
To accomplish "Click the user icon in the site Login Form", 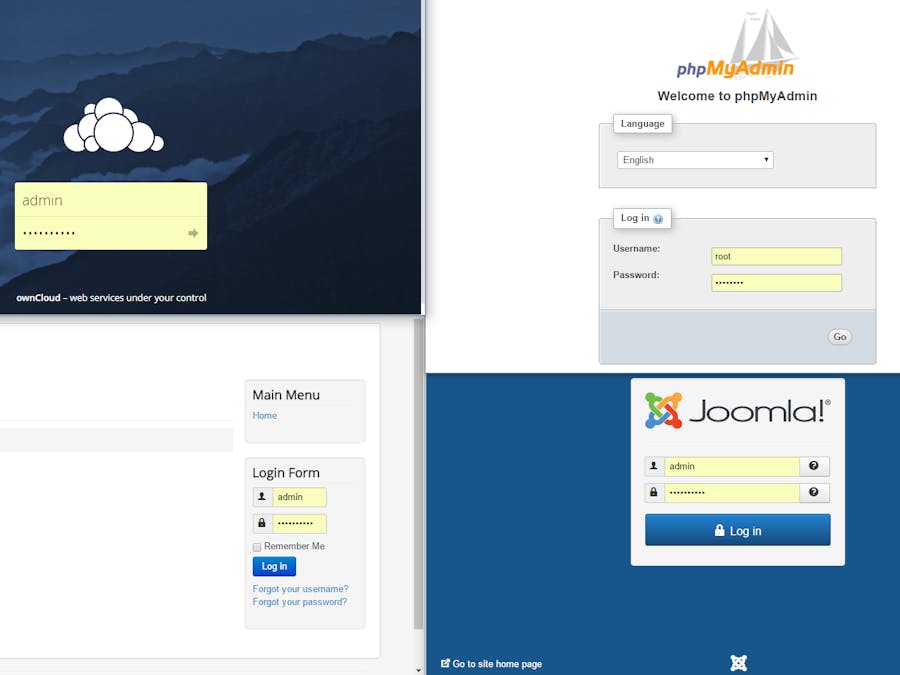I will point(261,497).
